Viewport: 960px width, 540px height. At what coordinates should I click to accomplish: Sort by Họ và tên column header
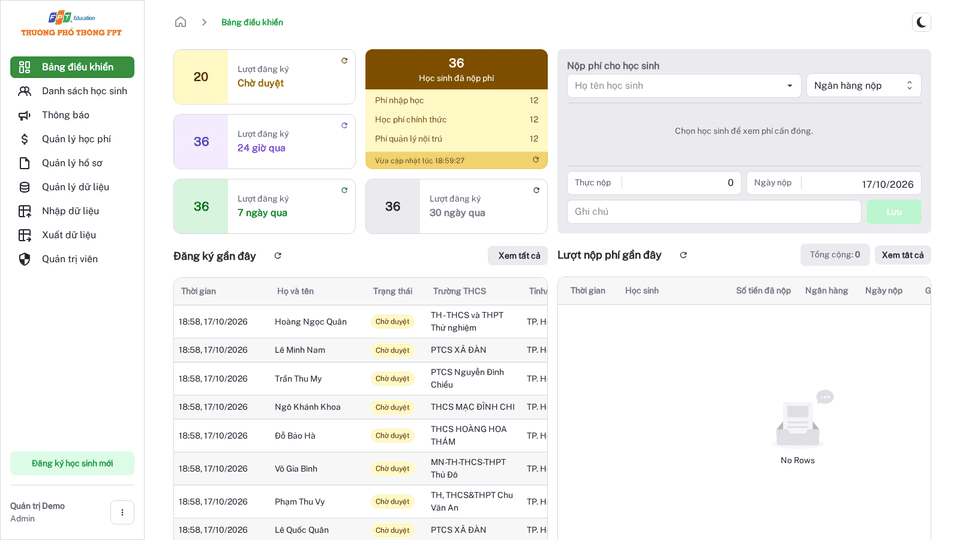pyautogui.click(x=295, y=291)
